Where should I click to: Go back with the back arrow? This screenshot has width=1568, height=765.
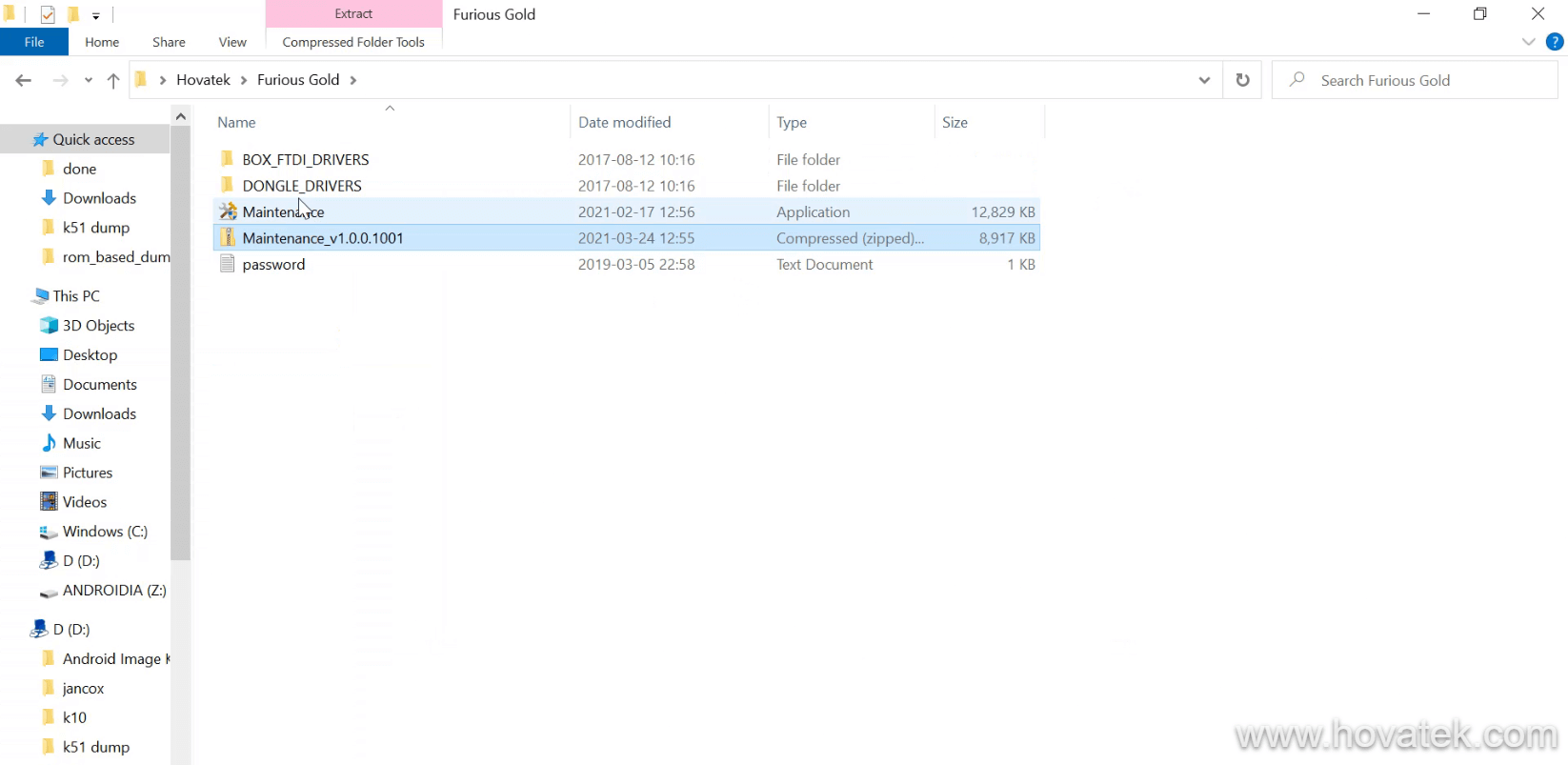[x=24, y=80]
